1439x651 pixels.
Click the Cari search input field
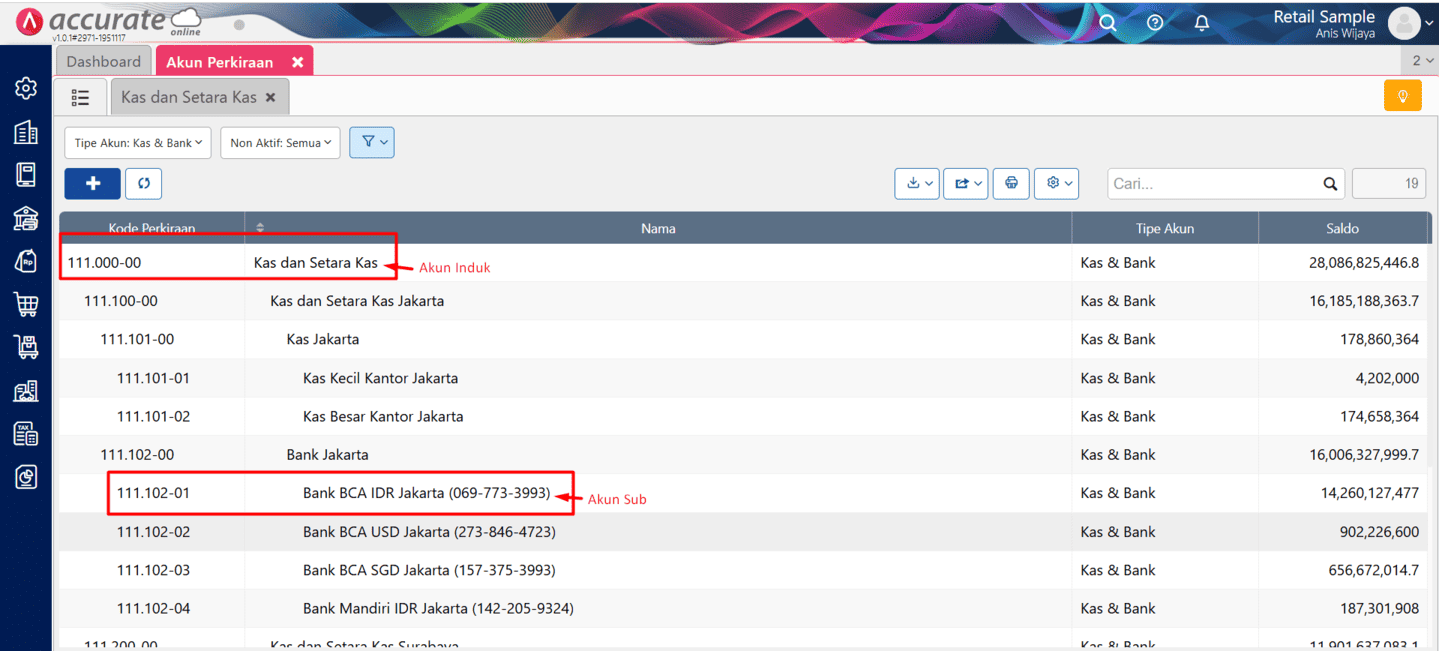tap(1214, 184)
